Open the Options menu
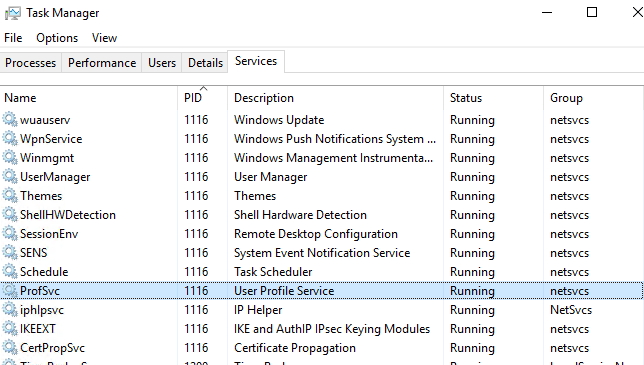Viewport: 644px width, 365px height. (x=57, y=38)
